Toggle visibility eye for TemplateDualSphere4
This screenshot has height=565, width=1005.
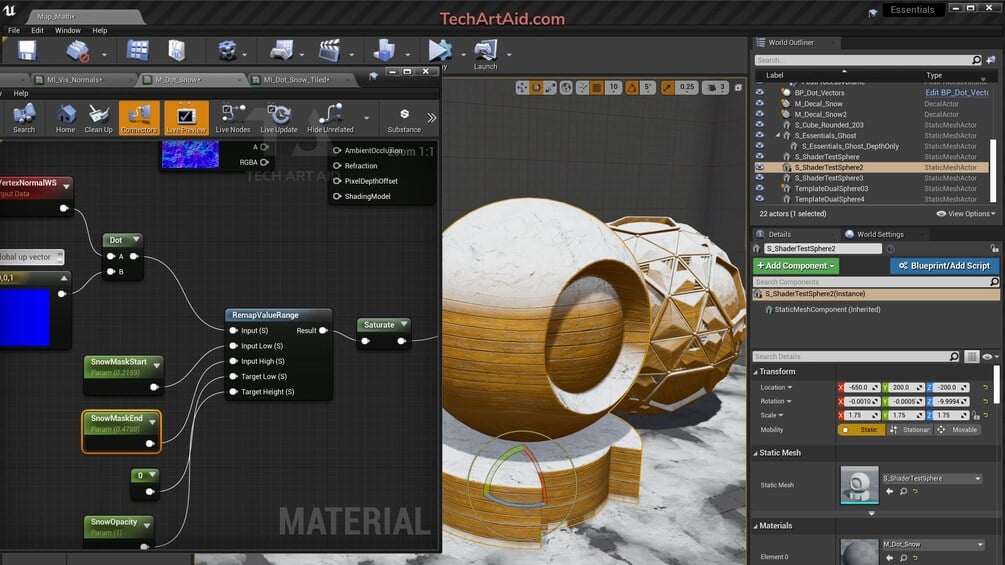760,199
